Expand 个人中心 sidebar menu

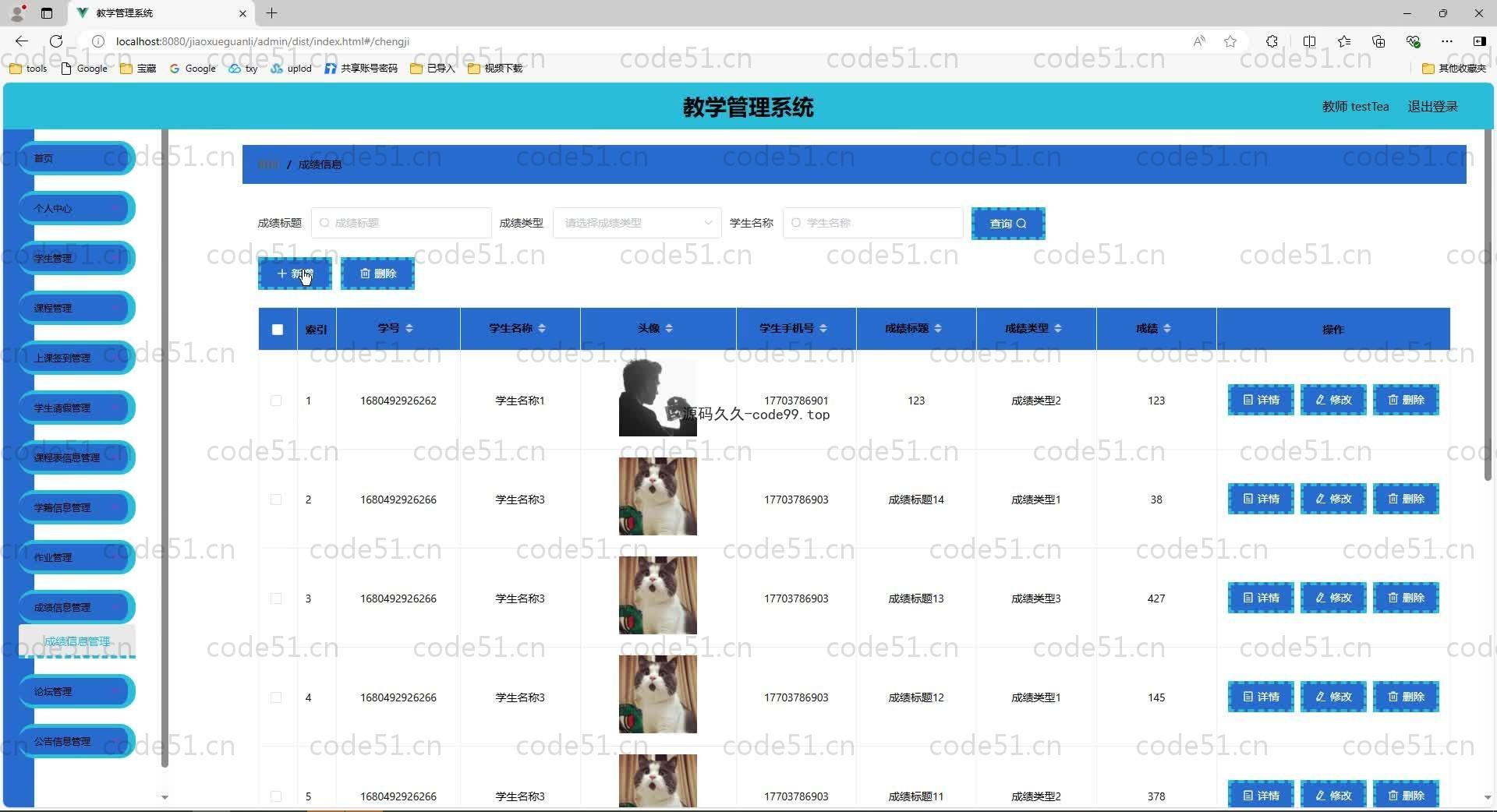pyautogui.click(x=76, y=208)
